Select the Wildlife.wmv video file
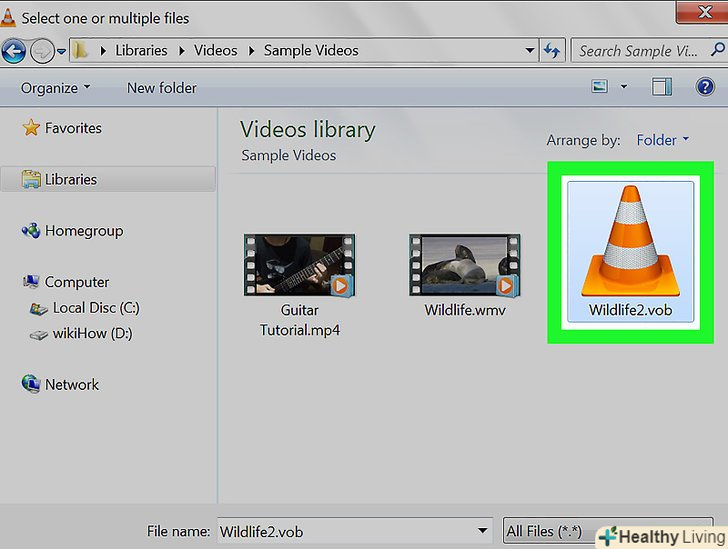The height and width of the screenshot is (549, 728). [465, 267]
